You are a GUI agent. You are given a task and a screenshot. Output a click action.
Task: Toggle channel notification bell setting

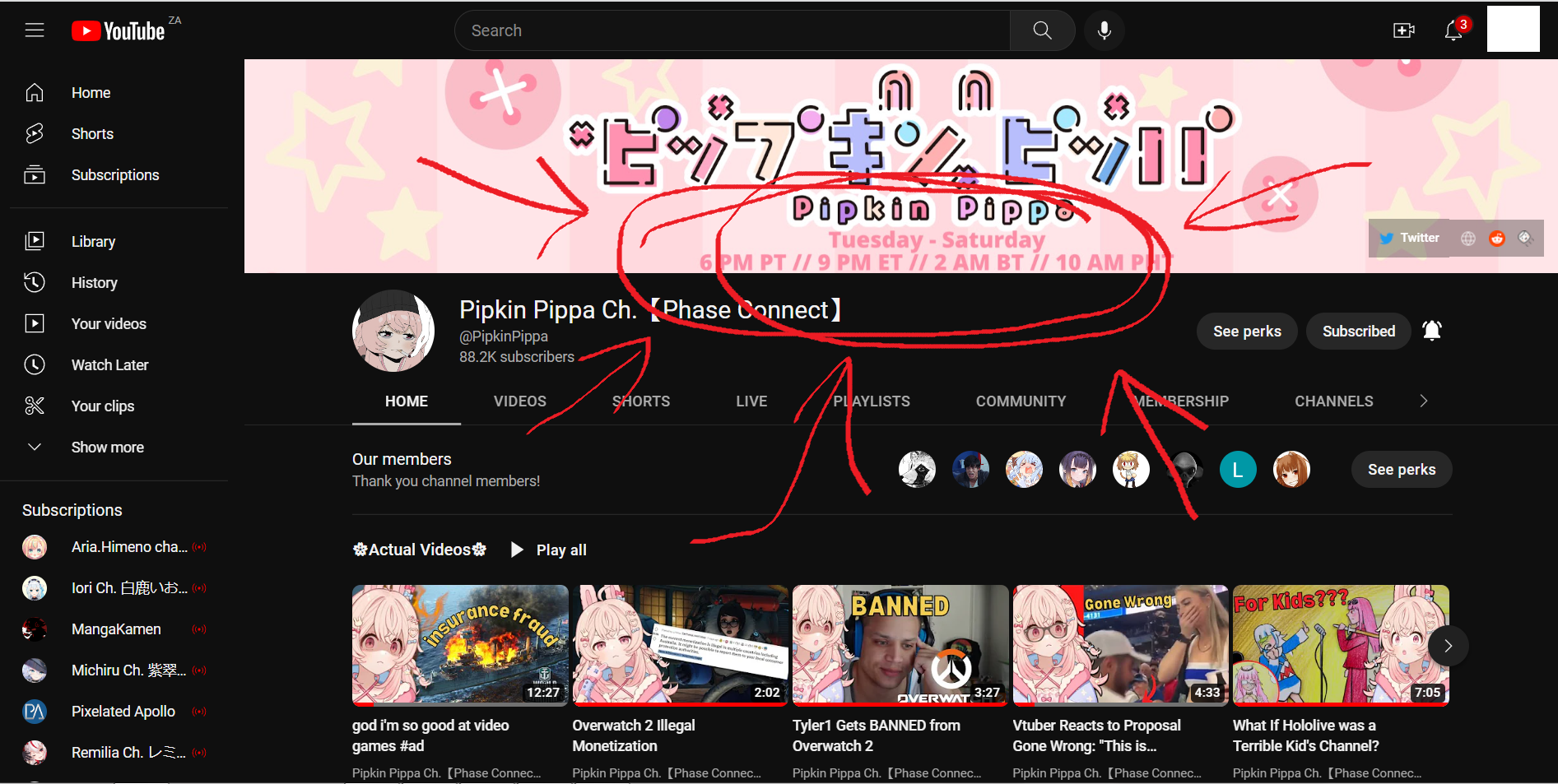coord(1432,331)
